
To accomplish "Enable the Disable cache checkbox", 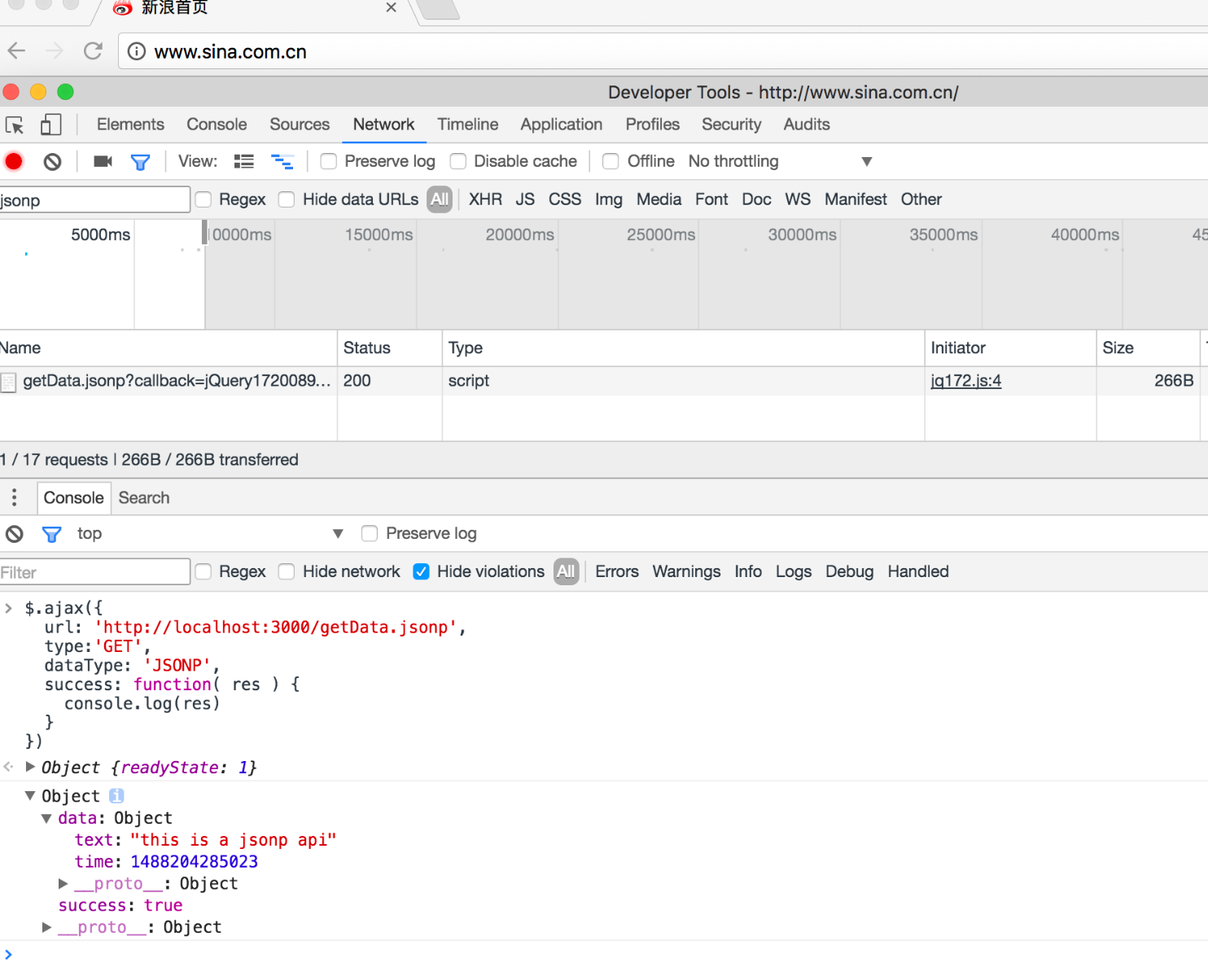I will click(459, 162).
